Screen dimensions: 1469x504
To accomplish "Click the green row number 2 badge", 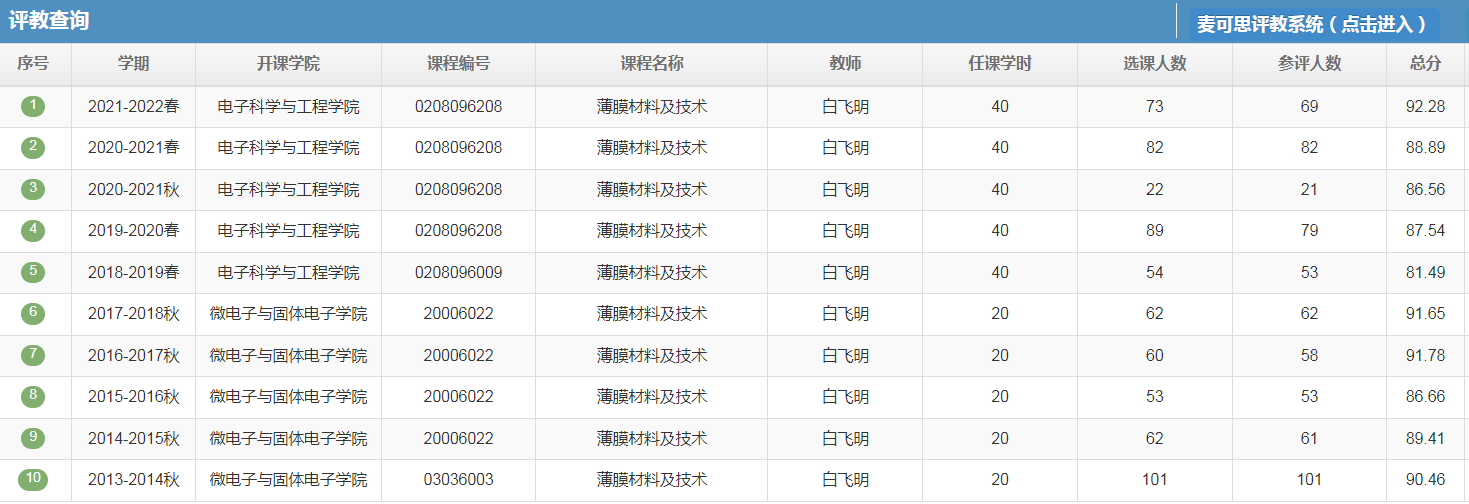I will click(33, 147).
